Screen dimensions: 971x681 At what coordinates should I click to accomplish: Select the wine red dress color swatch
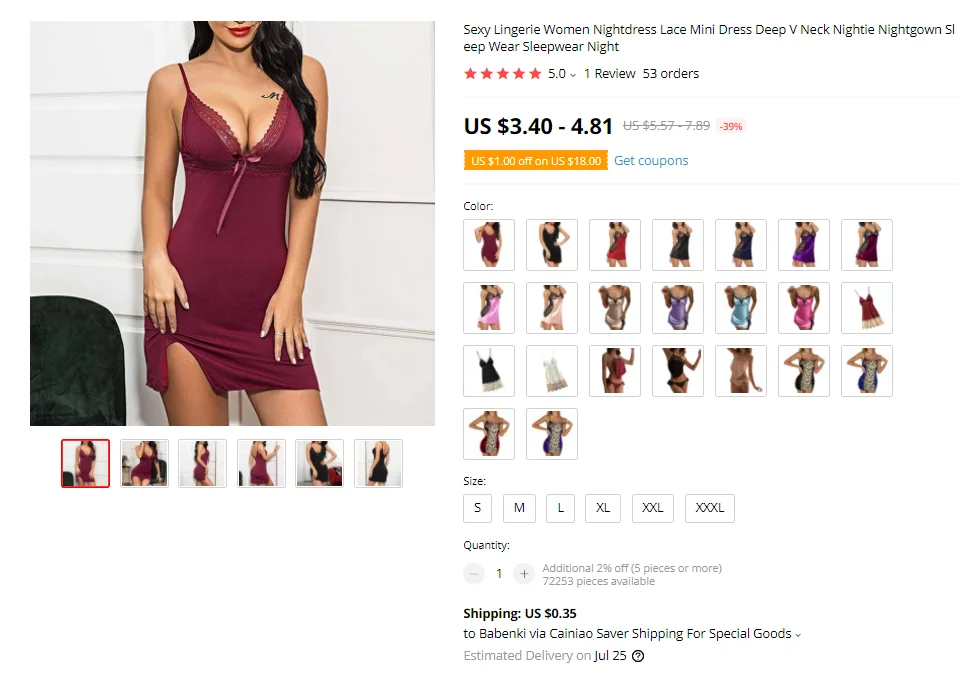pyautogui.click(x=489, y=245)
